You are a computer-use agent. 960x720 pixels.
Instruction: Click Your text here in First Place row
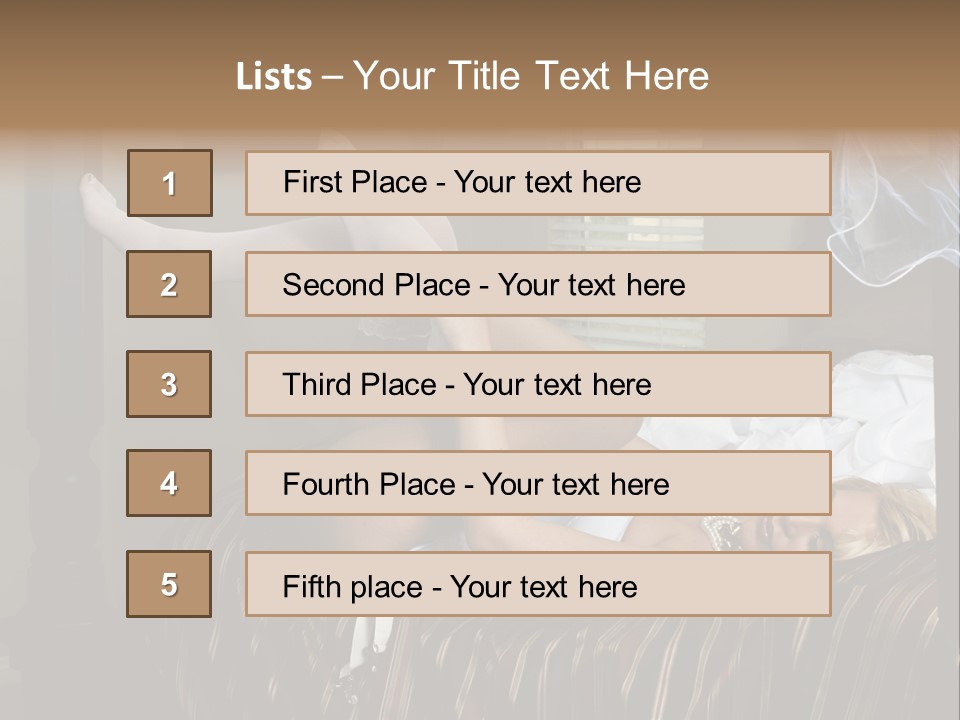point(547,182)
